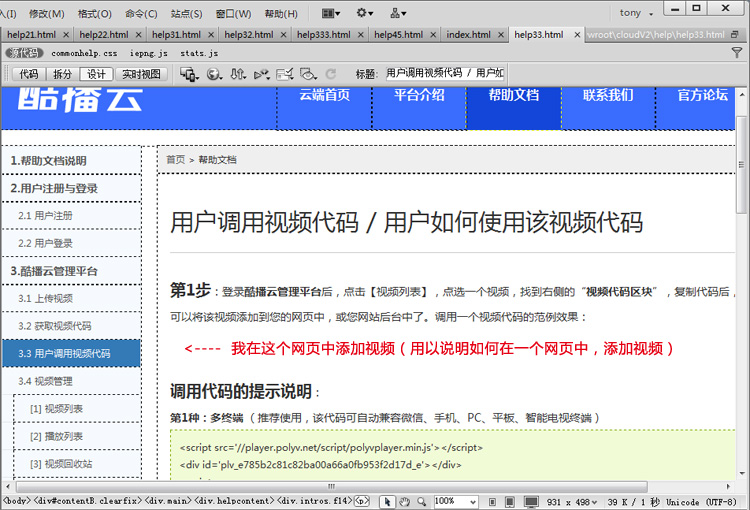
Task: Open the tony workspace dropdown
Action: pyautogui.click(x=638, y=14)
